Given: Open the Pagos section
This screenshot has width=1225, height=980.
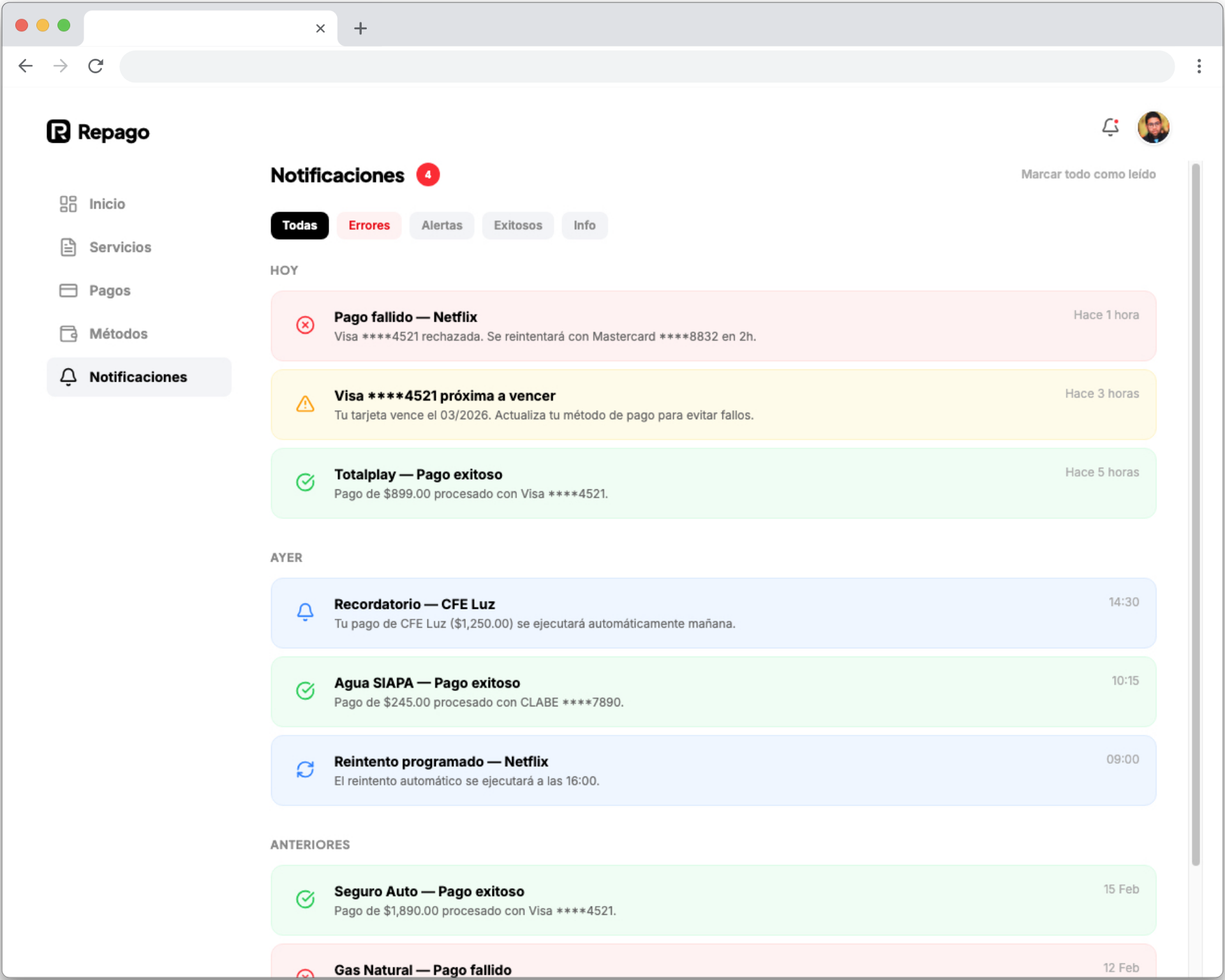Looking at the screenshot, I should click(x=139, y=290).
